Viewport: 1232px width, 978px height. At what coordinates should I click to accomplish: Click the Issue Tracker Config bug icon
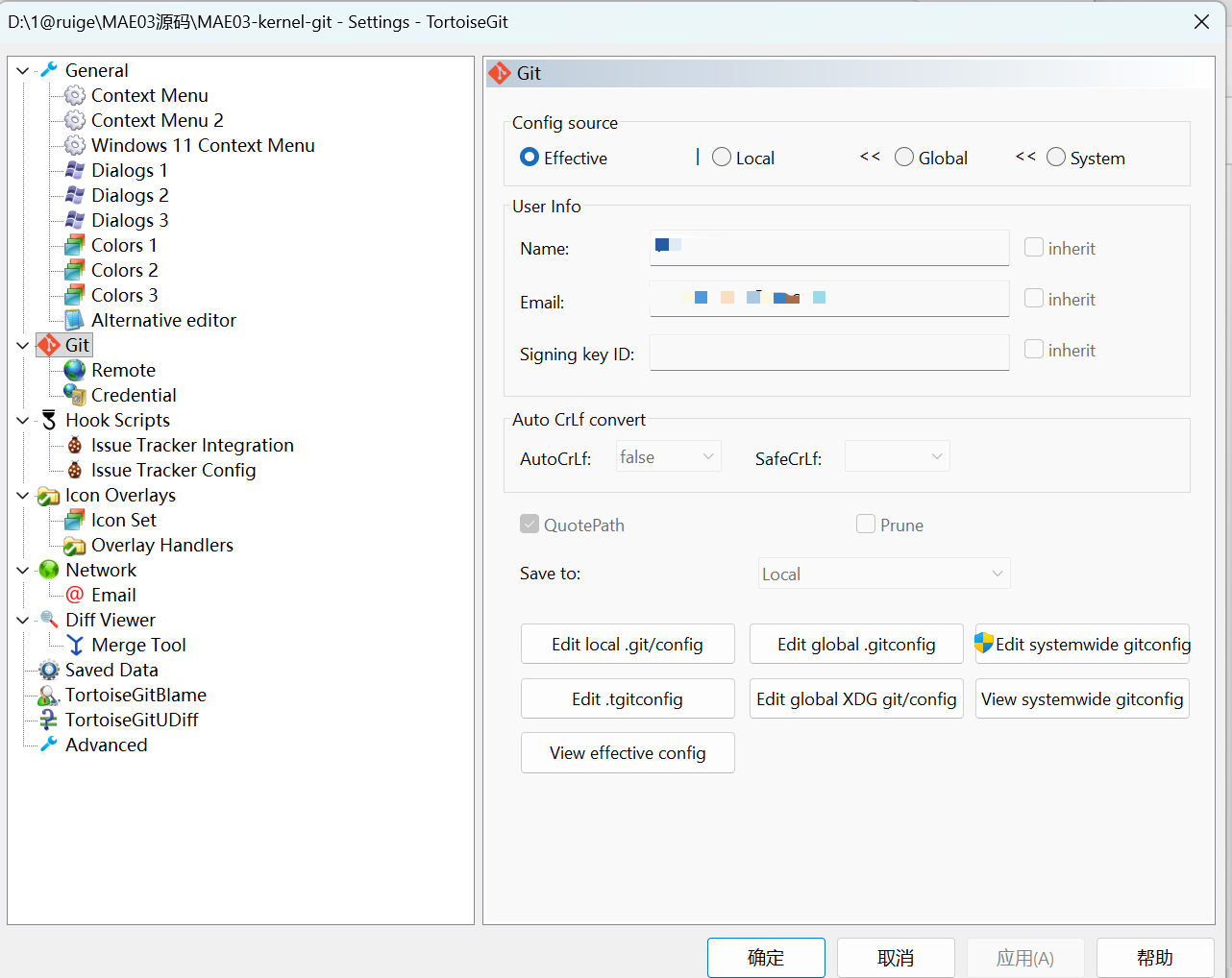pyautogui.click(x=75, y=470)
